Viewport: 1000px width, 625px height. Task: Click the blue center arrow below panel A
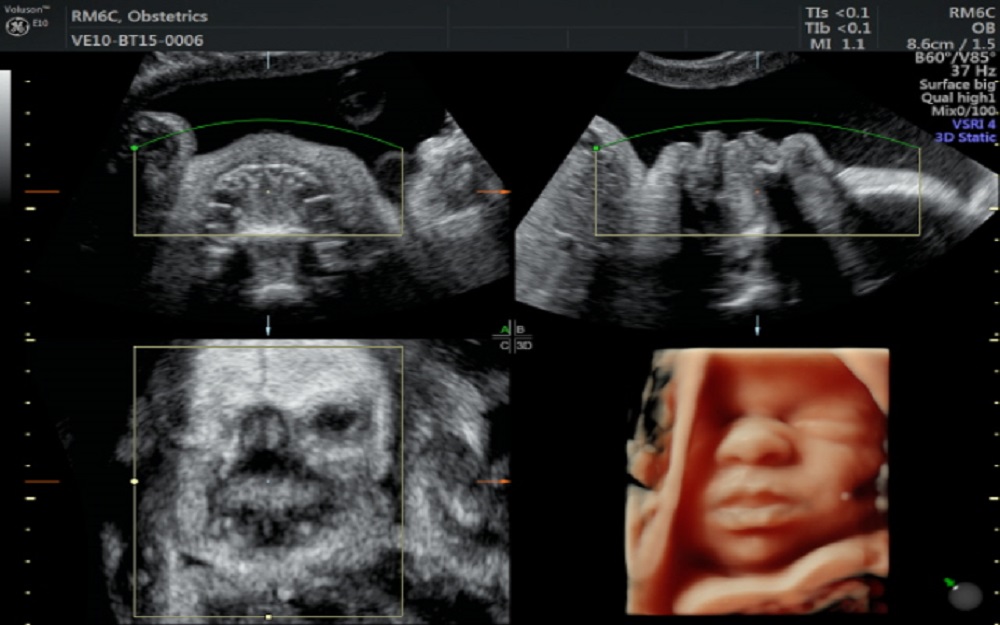click(x=268, y=325)
